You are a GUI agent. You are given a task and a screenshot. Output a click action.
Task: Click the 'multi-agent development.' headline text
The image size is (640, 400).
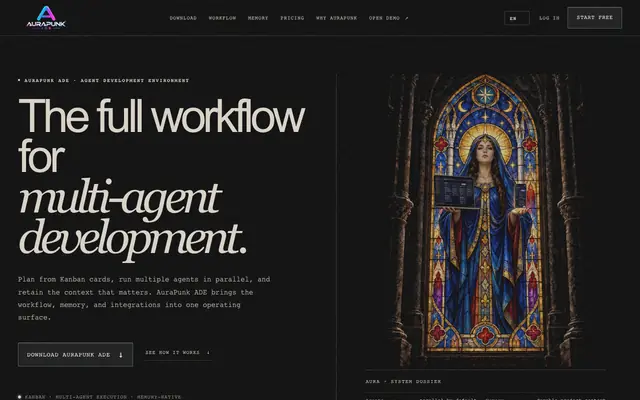pos(133,219)
